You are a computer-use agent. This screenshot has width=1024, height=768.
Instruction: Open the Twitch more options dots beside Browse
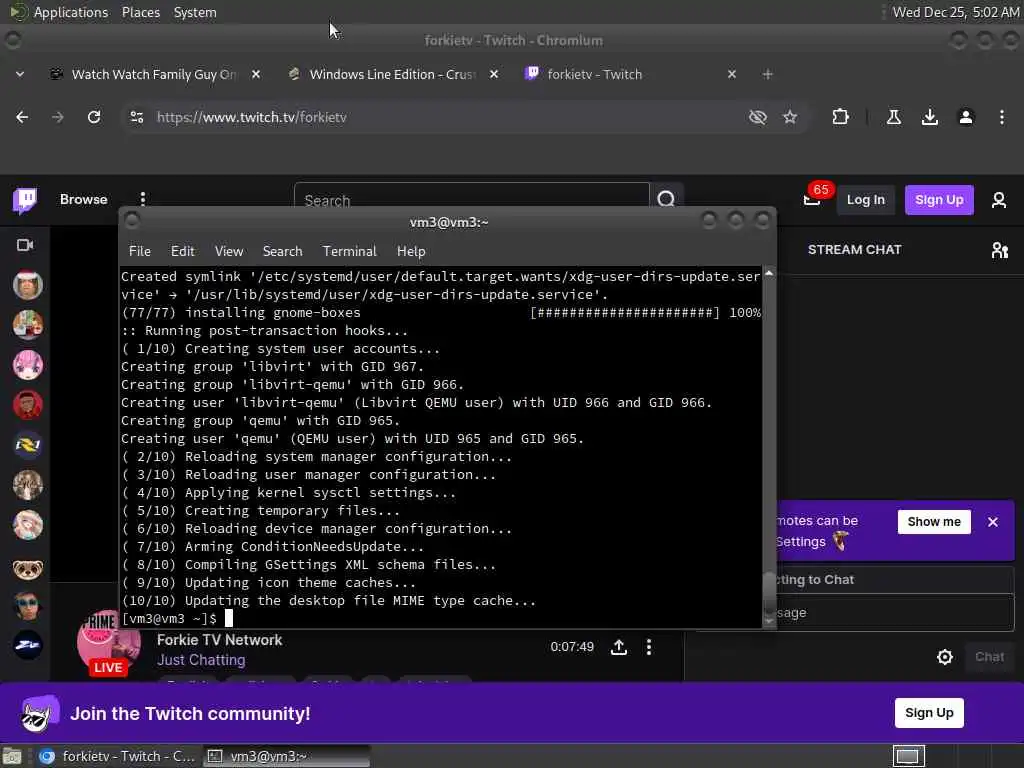point(143,199)
